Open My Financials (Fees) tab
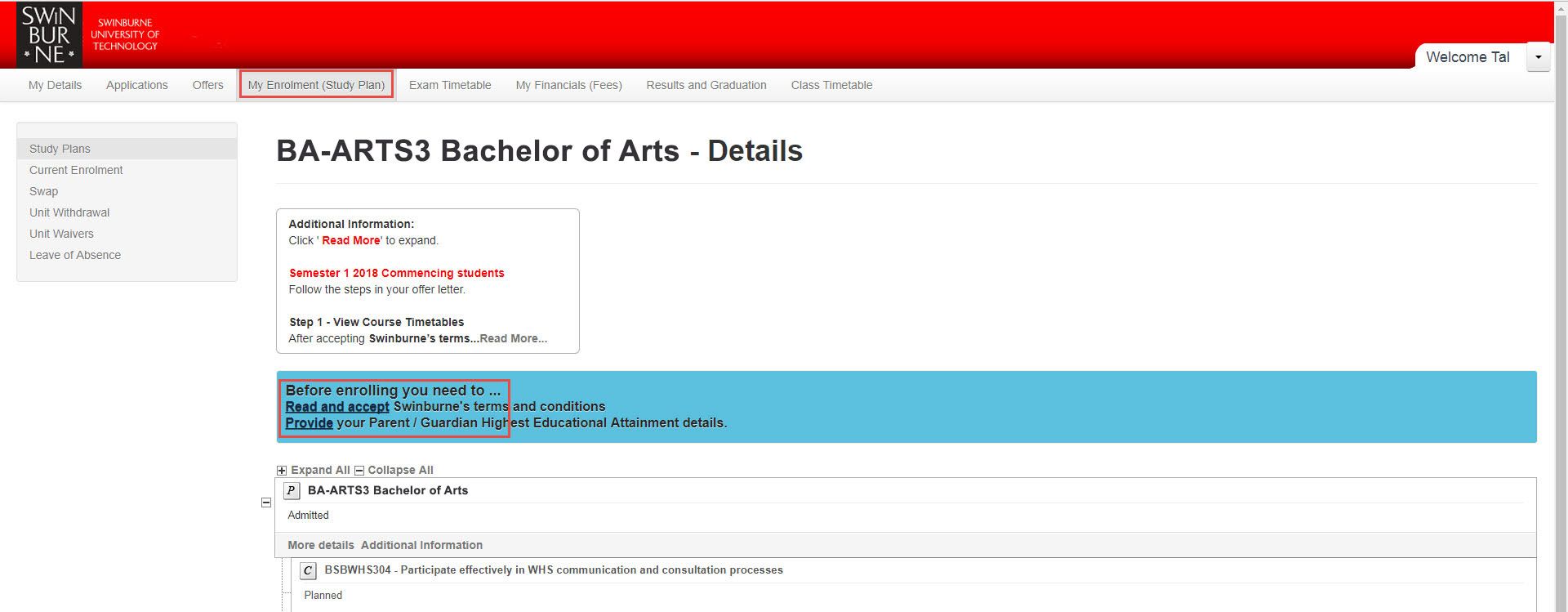Image resolution: width=1568 pixels, height=612 pixels. click(568, 85)
